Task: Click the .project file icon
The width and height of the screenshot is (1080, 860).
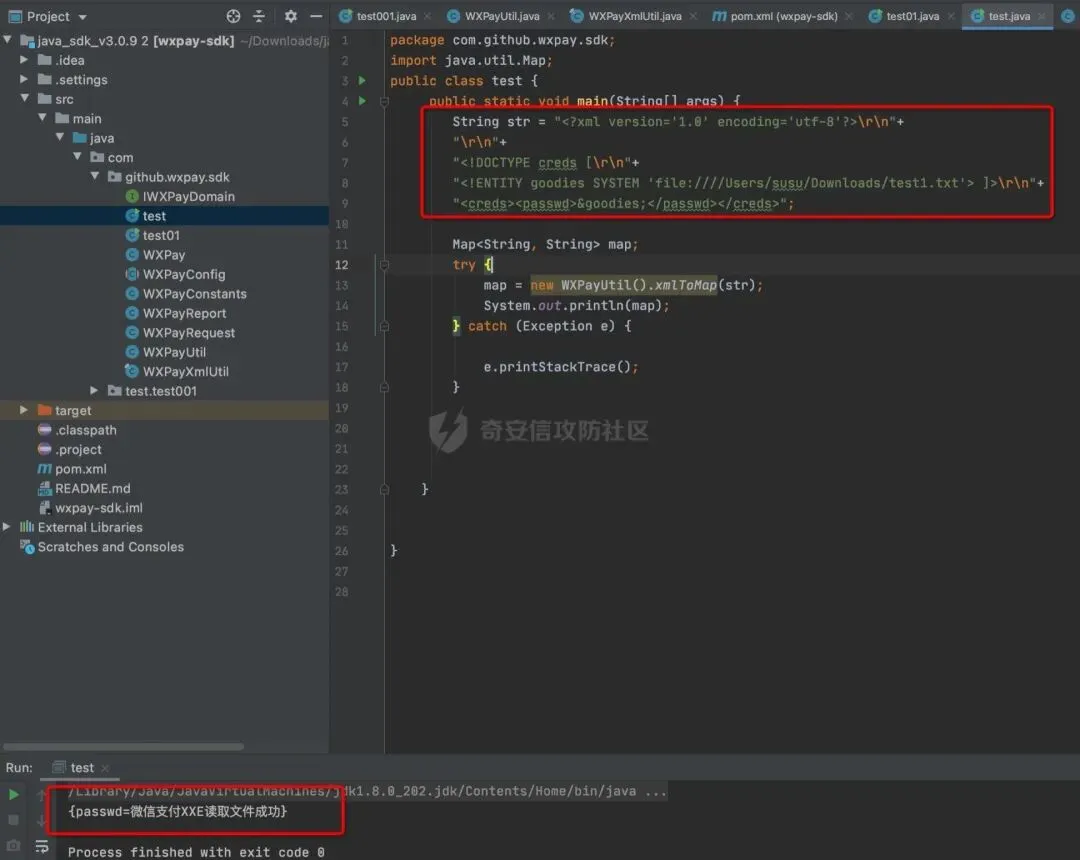Action: point(45,449)
